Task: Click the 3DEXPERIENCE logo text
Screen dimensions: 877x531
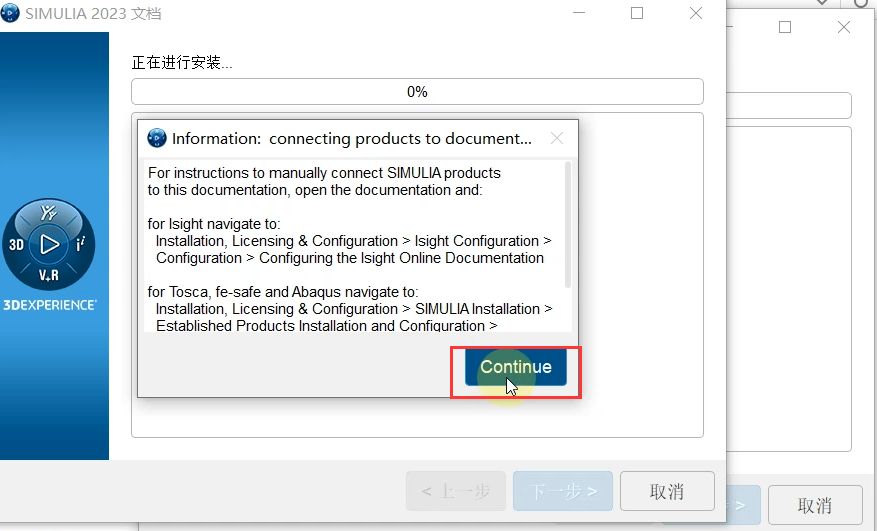Action: click(50, 305)
